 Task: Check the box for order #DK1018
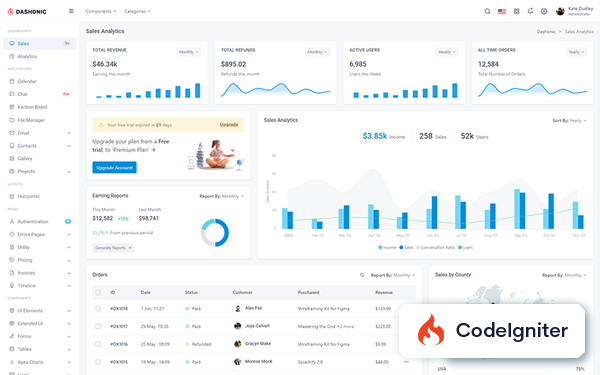[98, 308]
